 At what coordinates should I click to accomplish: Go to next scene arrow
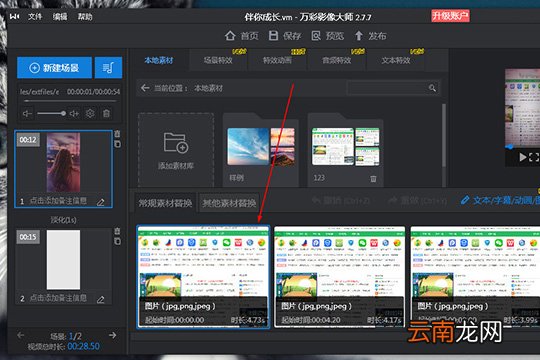[x=112, y=335]
